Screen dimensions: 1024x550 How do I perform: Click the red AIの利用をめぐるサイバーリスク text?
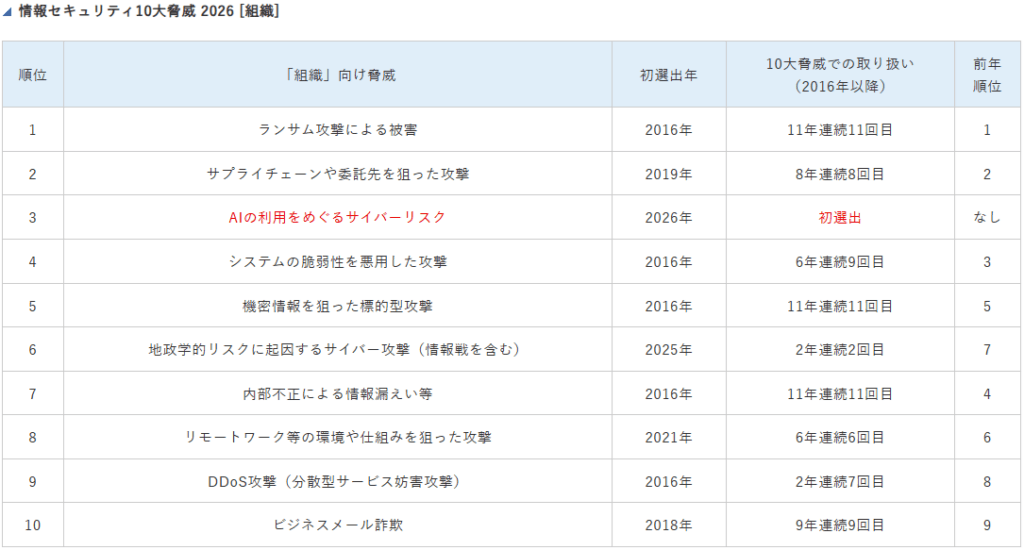pos(338,217)
